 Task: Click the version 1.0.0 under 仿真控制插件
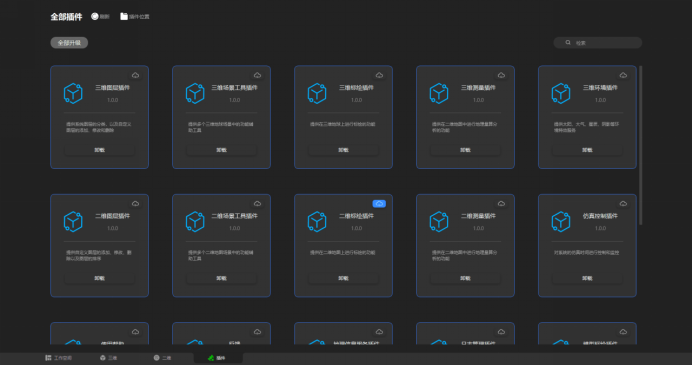pyautogui.click(x=600, y=228)
